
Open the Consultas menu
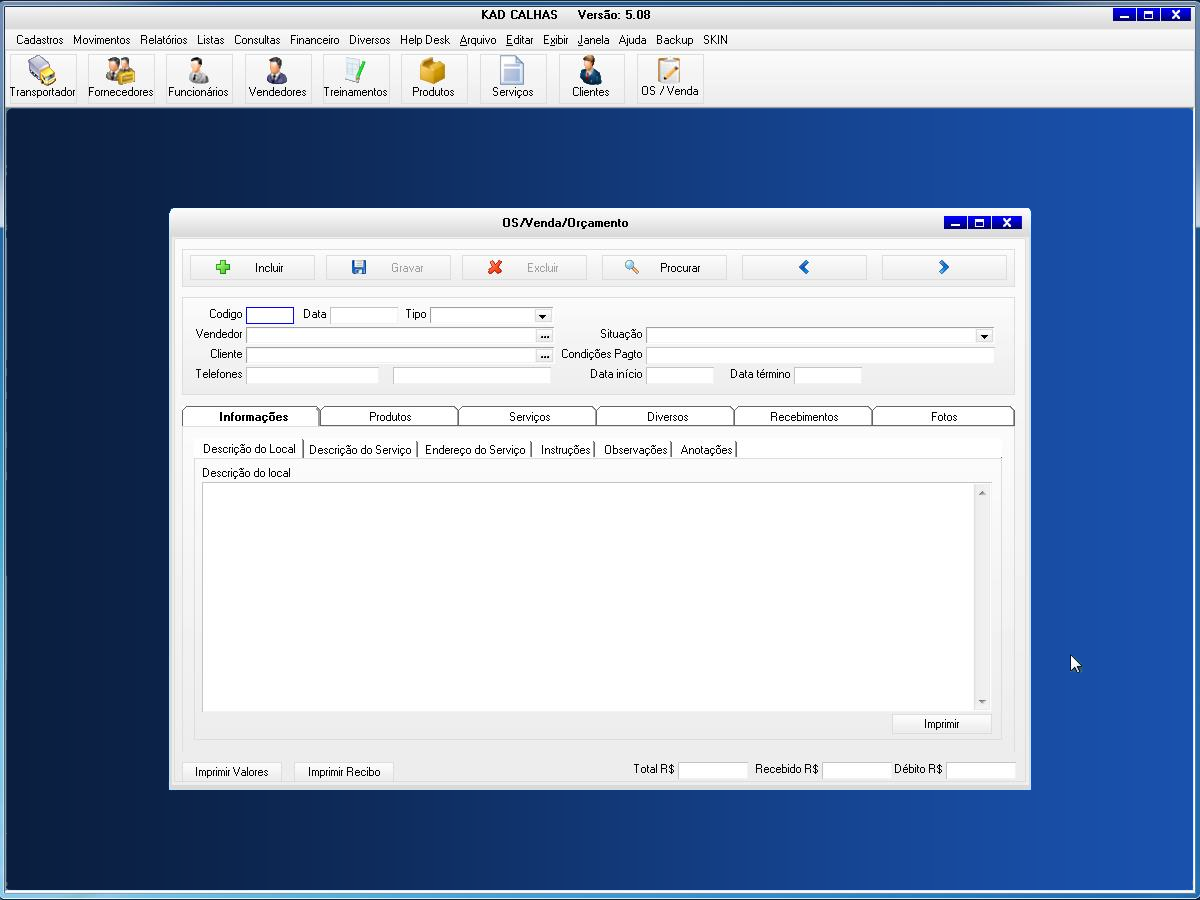(x=257, y=40)
